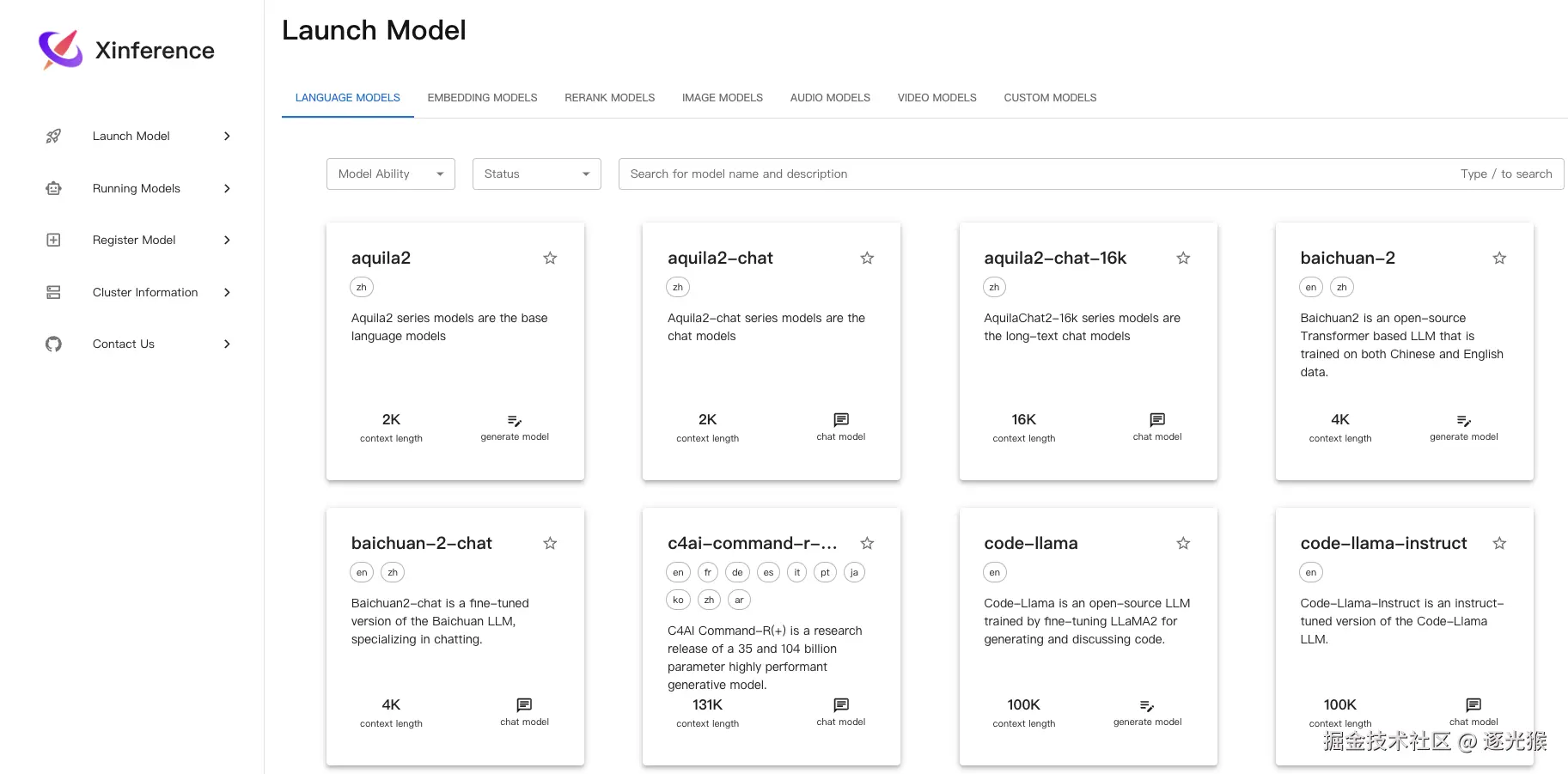
Task: Click the generate model icon on code-llama card
Action: point(1147,706)
